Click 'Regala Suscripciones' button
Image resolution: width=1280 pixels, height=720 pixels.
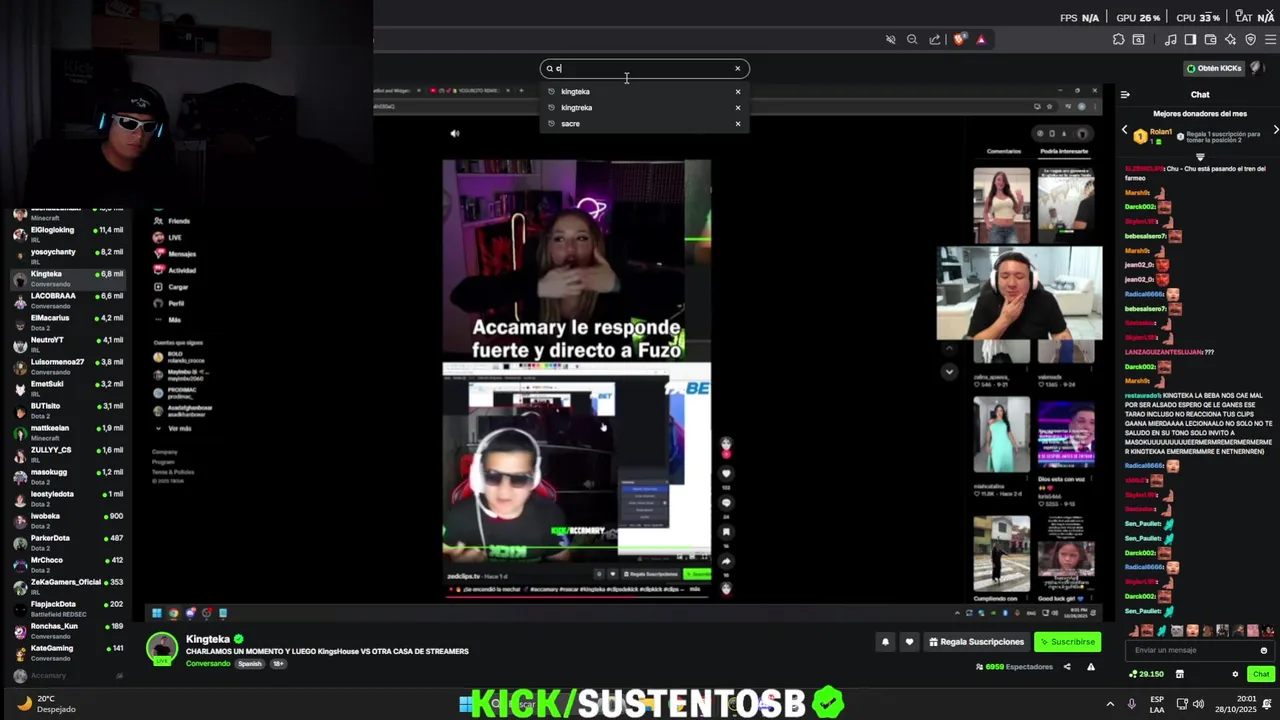[976, 642]
